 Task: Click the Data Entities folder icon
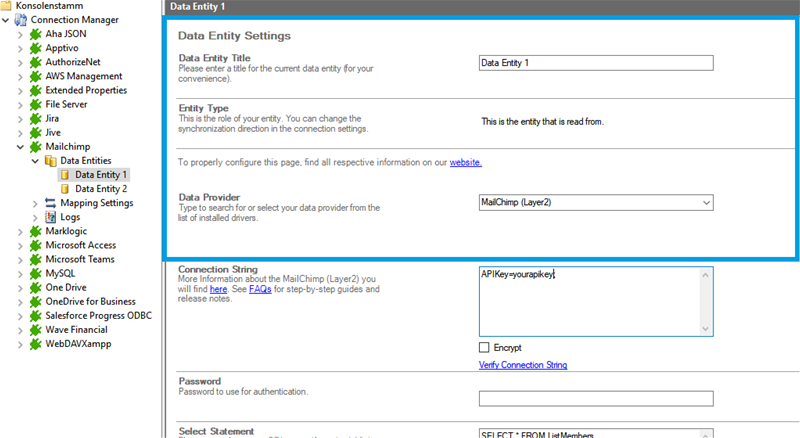[x=51, y=160]
